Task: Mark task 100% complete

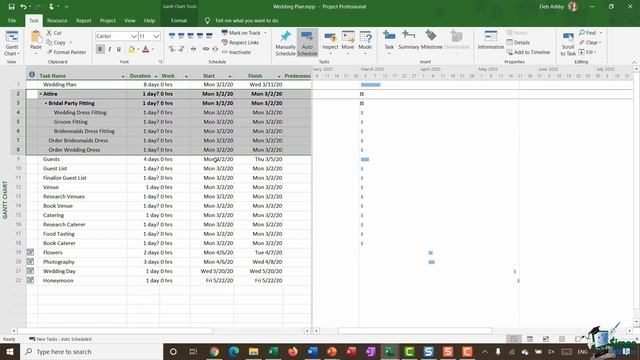Action: click(209, 36)
